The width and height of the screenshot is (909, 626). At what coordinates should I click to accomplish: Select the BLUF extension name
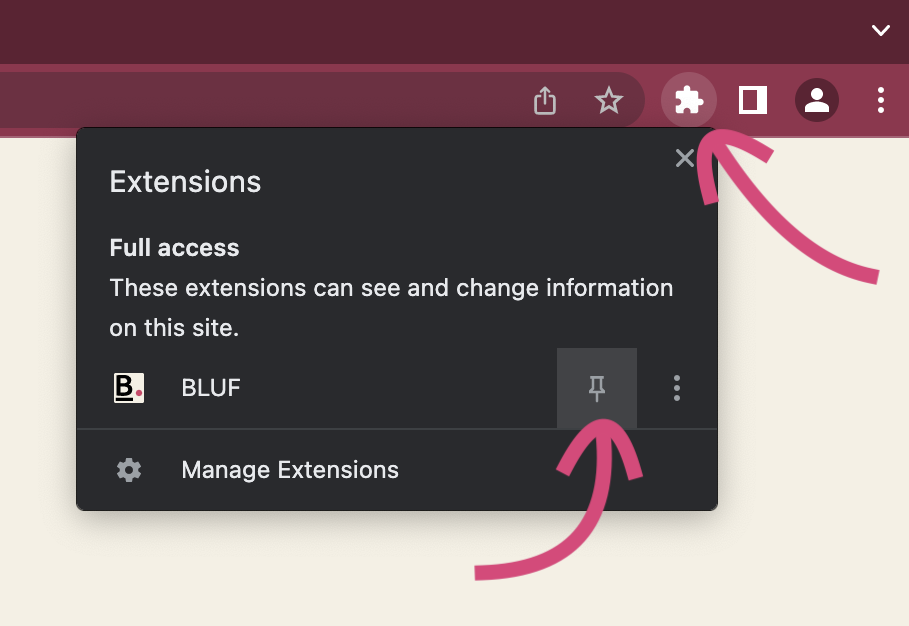211,388
